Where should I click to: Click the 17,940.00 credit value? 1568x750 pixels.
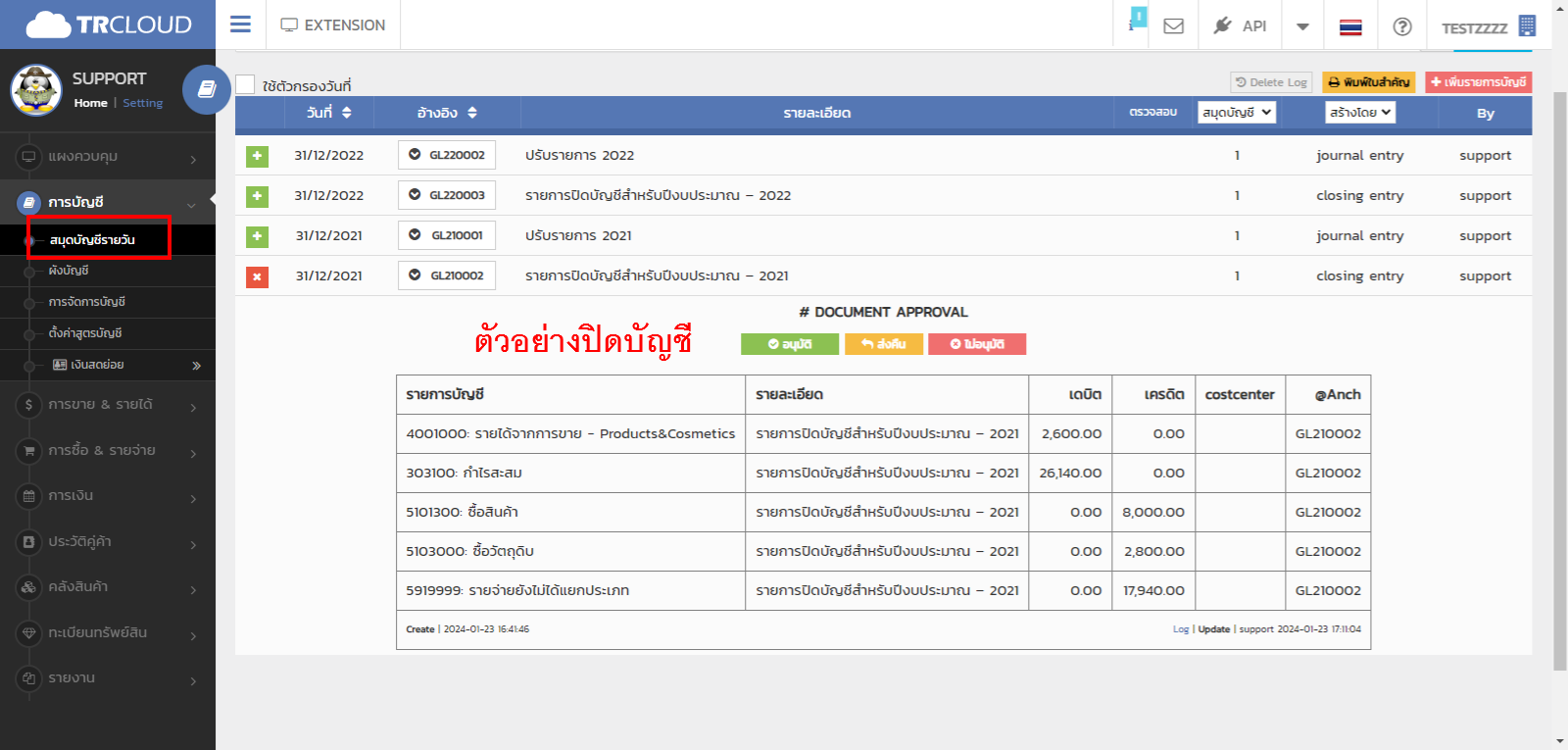pyautogui.click(x=1153, y=590)
